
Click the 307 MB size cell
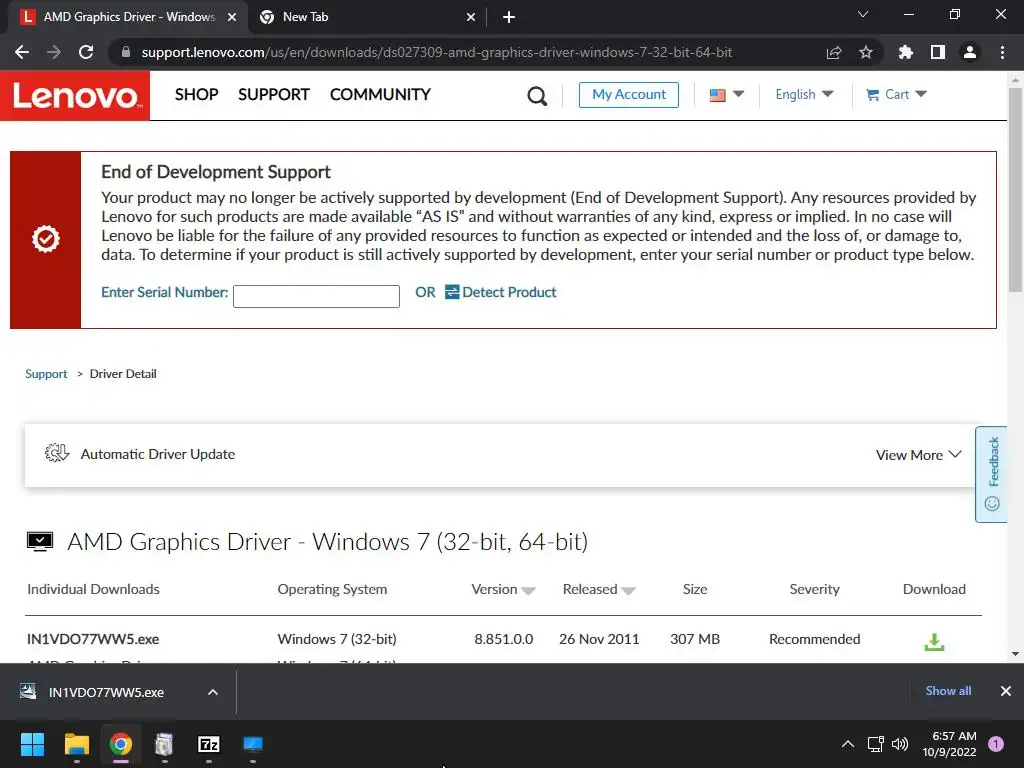tap(695, 639)
